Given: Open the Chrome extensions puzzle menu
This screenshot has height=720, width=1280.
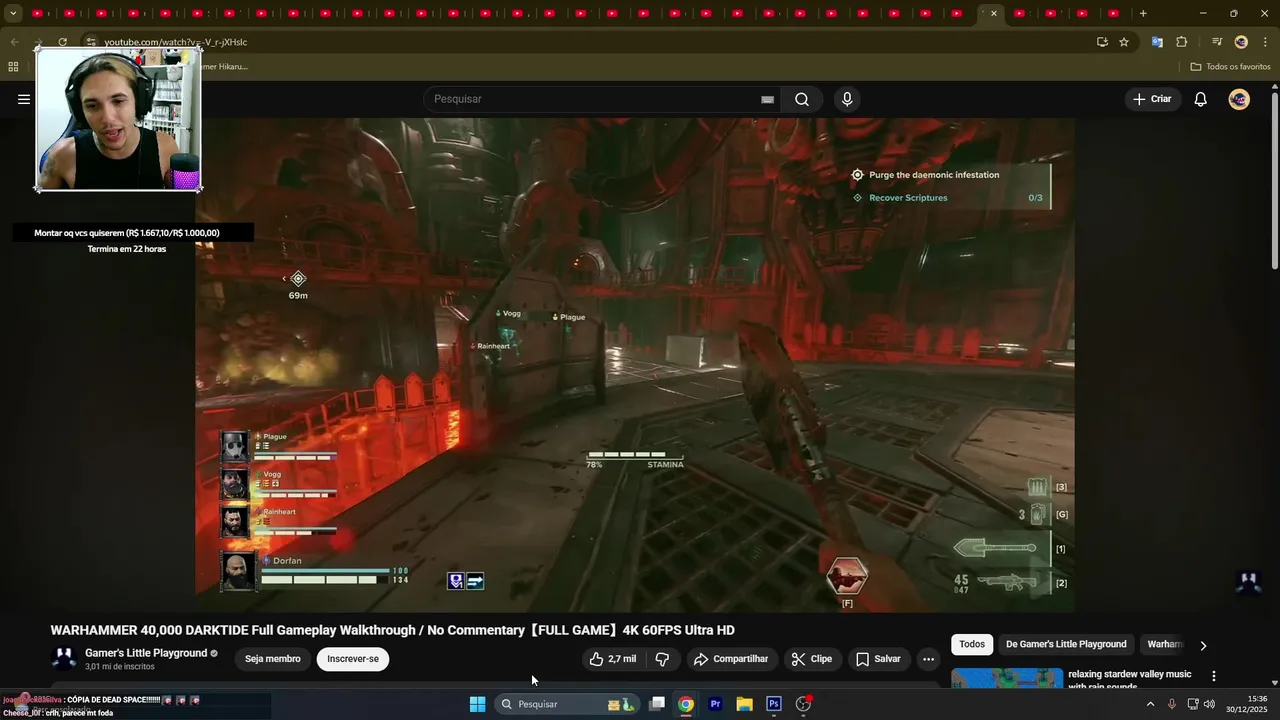Looking at the screenshot, I should pyautogui.click(x=1182, y=42).
